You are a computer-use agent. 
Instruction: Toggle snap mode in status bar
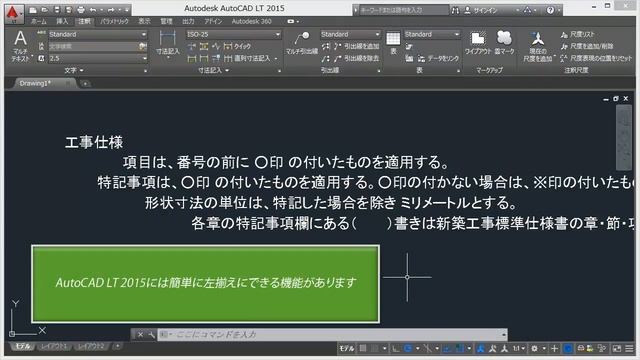coord(374,348)
